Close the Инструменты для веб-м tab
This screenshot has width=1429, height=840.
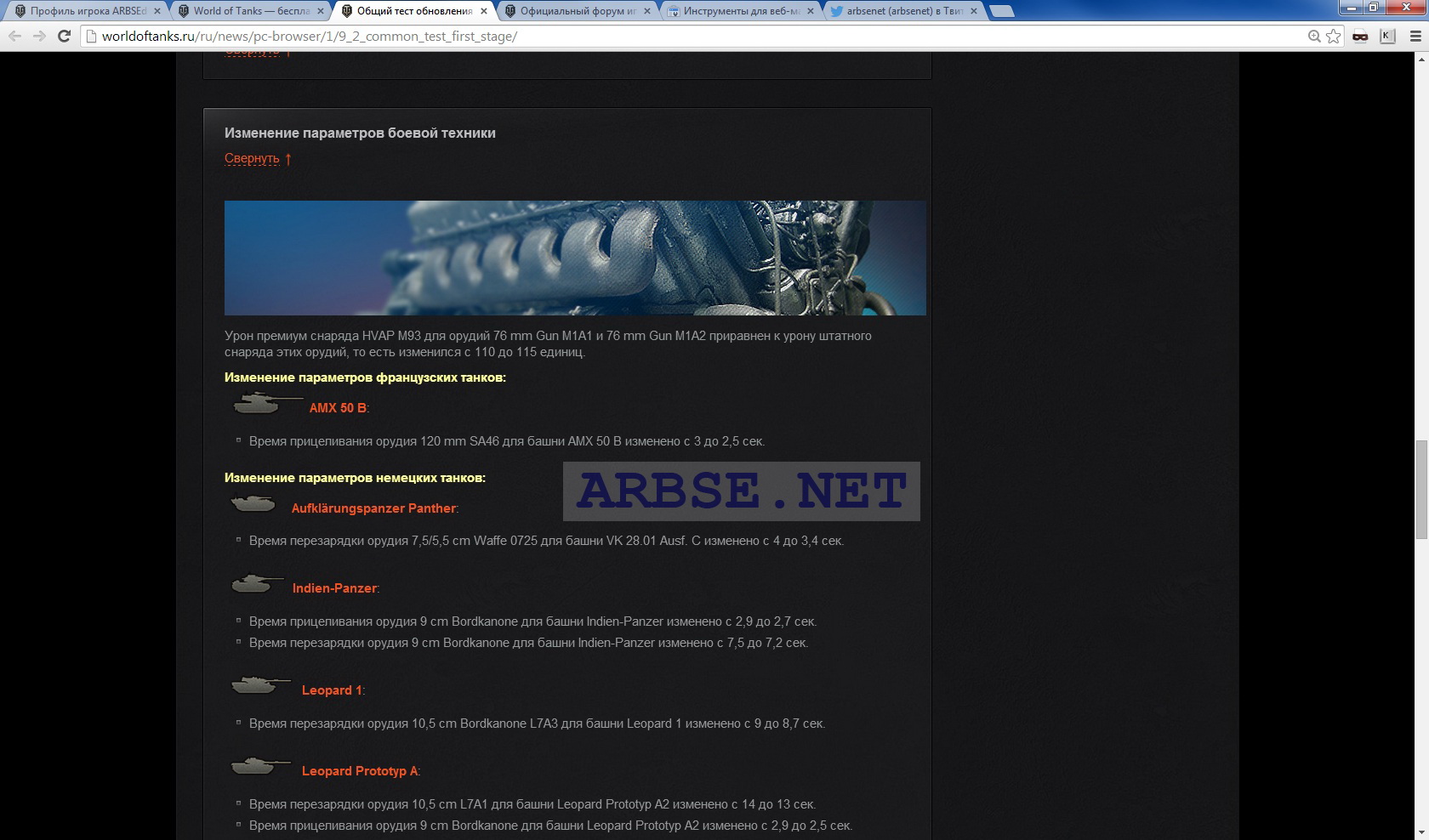click(811, 11)
